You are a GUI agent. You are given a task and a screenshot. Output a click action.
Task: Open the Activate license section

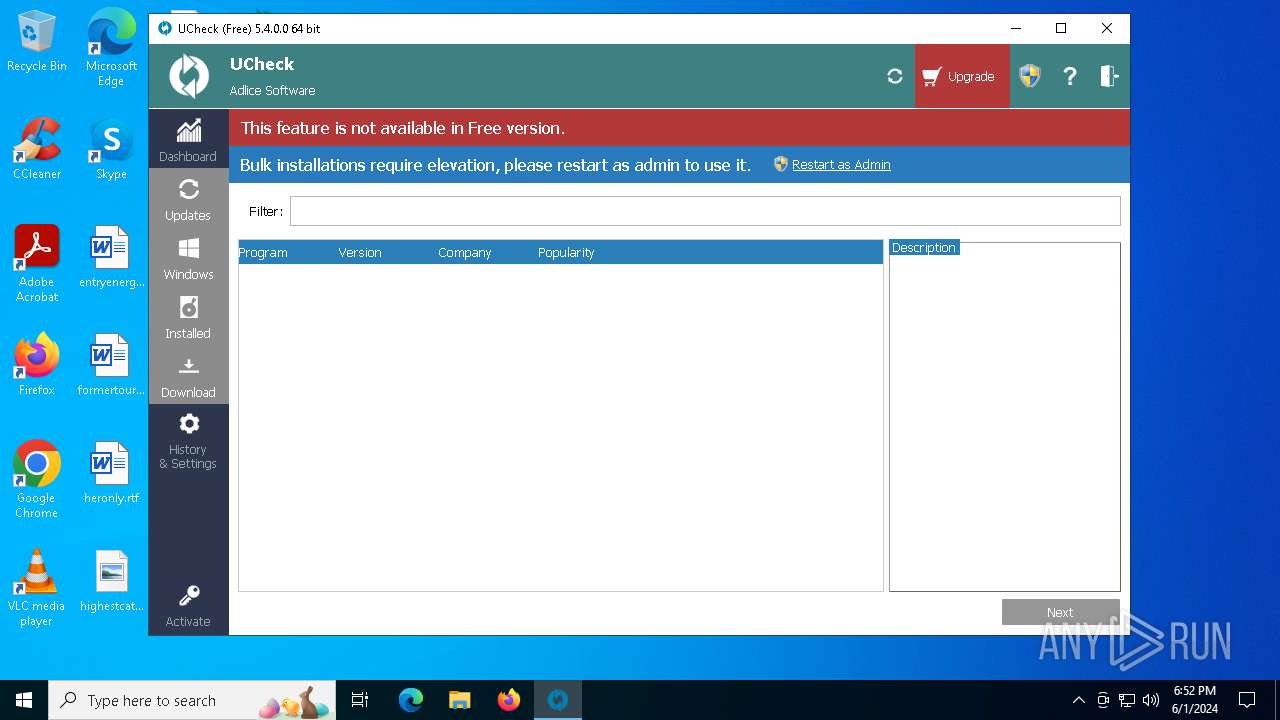pyautogui.click(x=188, y=606)
